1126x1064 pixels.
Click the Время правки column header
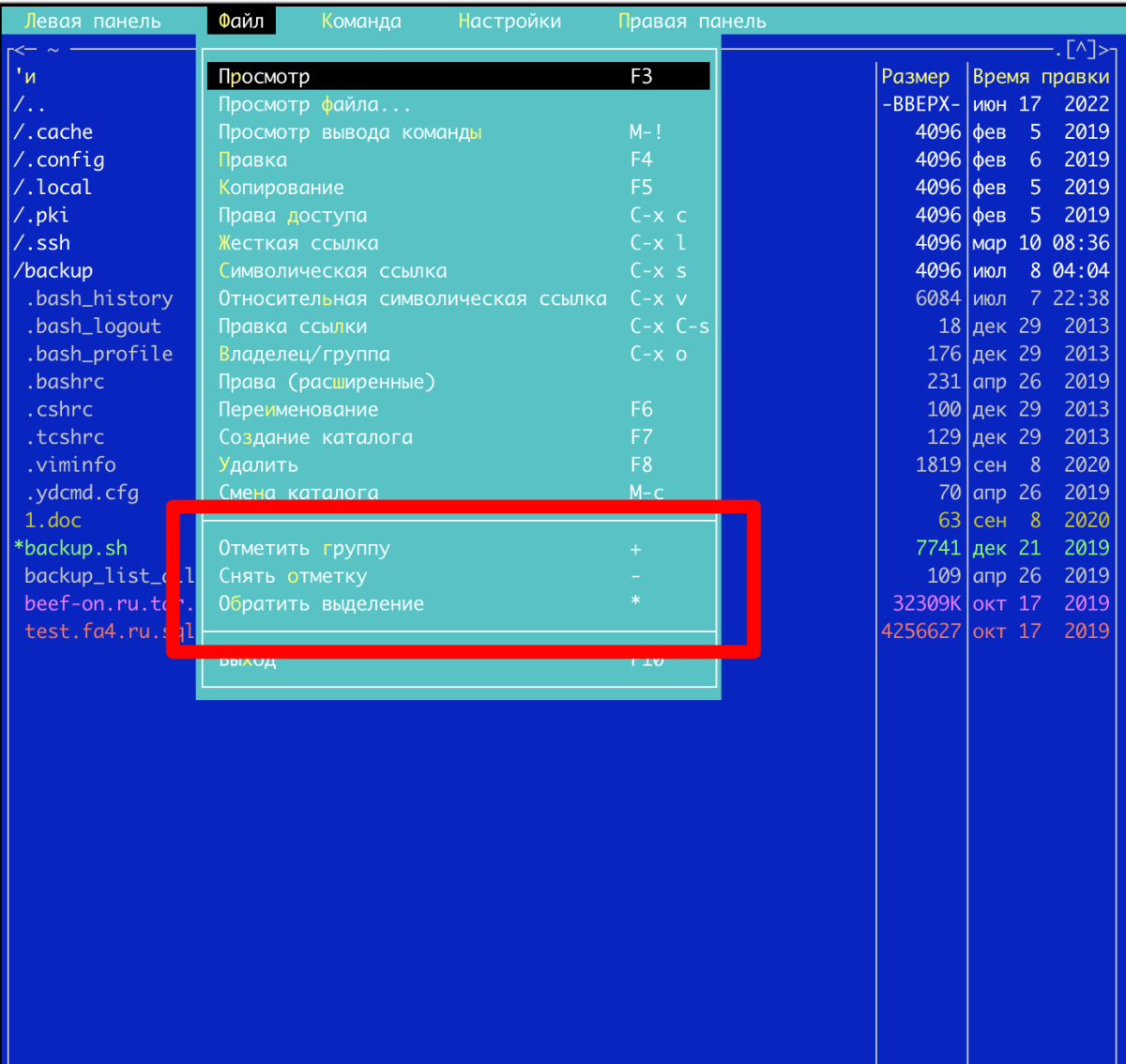tap(1041, 76)
